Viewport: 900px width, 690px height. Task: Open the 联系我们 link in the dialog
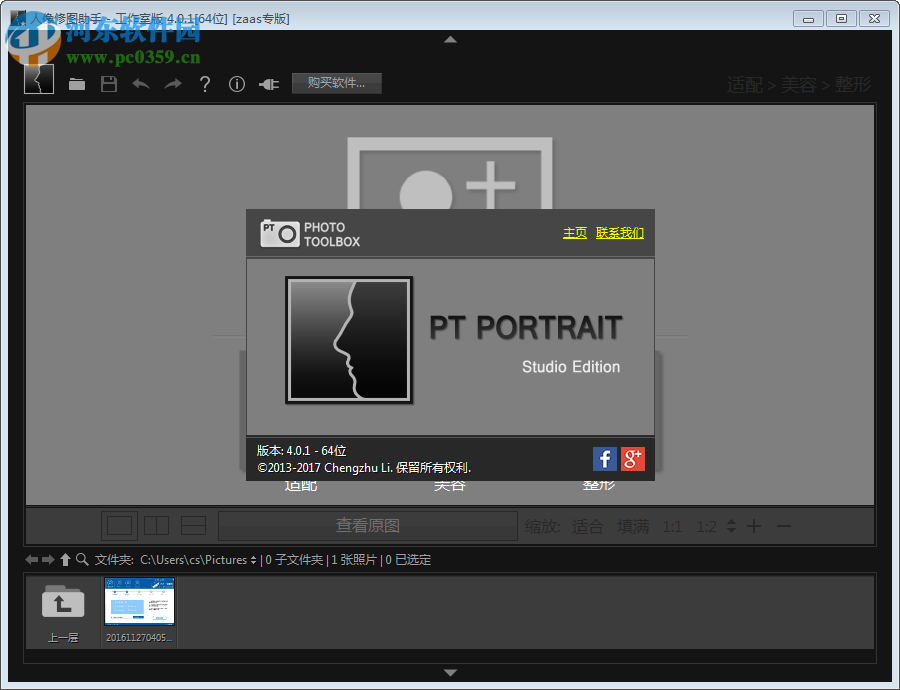(620, 232)
